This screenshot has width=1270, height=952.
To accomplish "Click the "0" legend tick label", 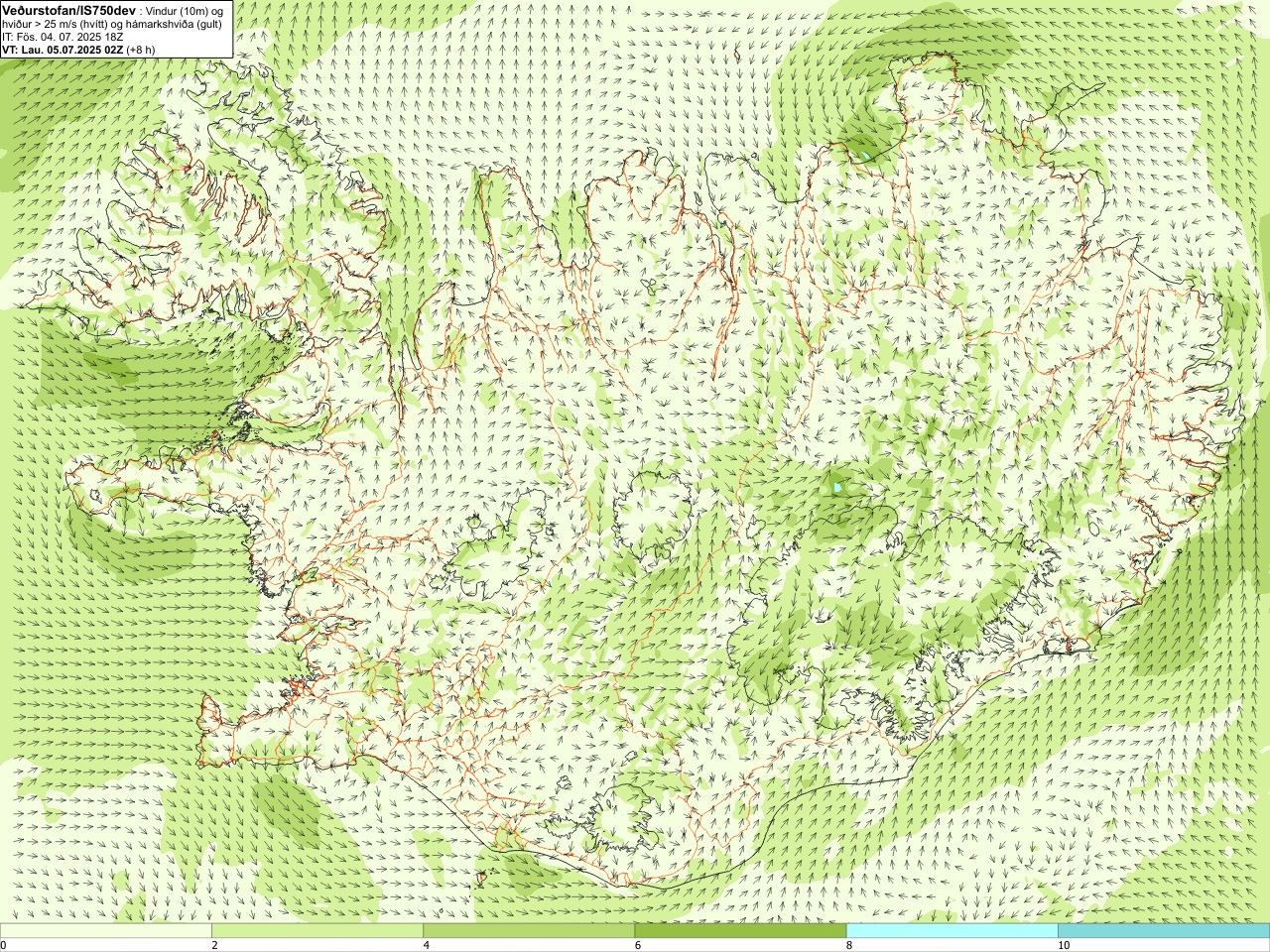I will click(3, 945).
